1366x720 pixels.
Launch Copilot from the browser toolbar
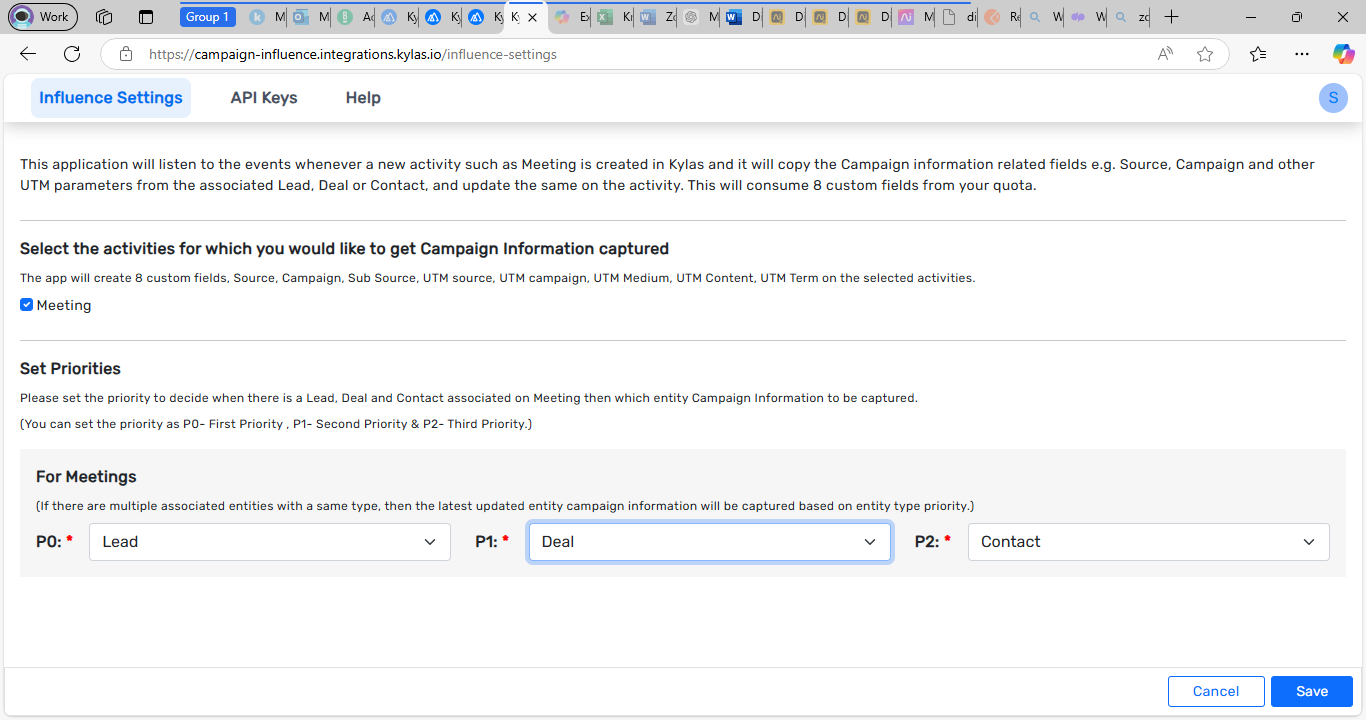pos(1343,54)
